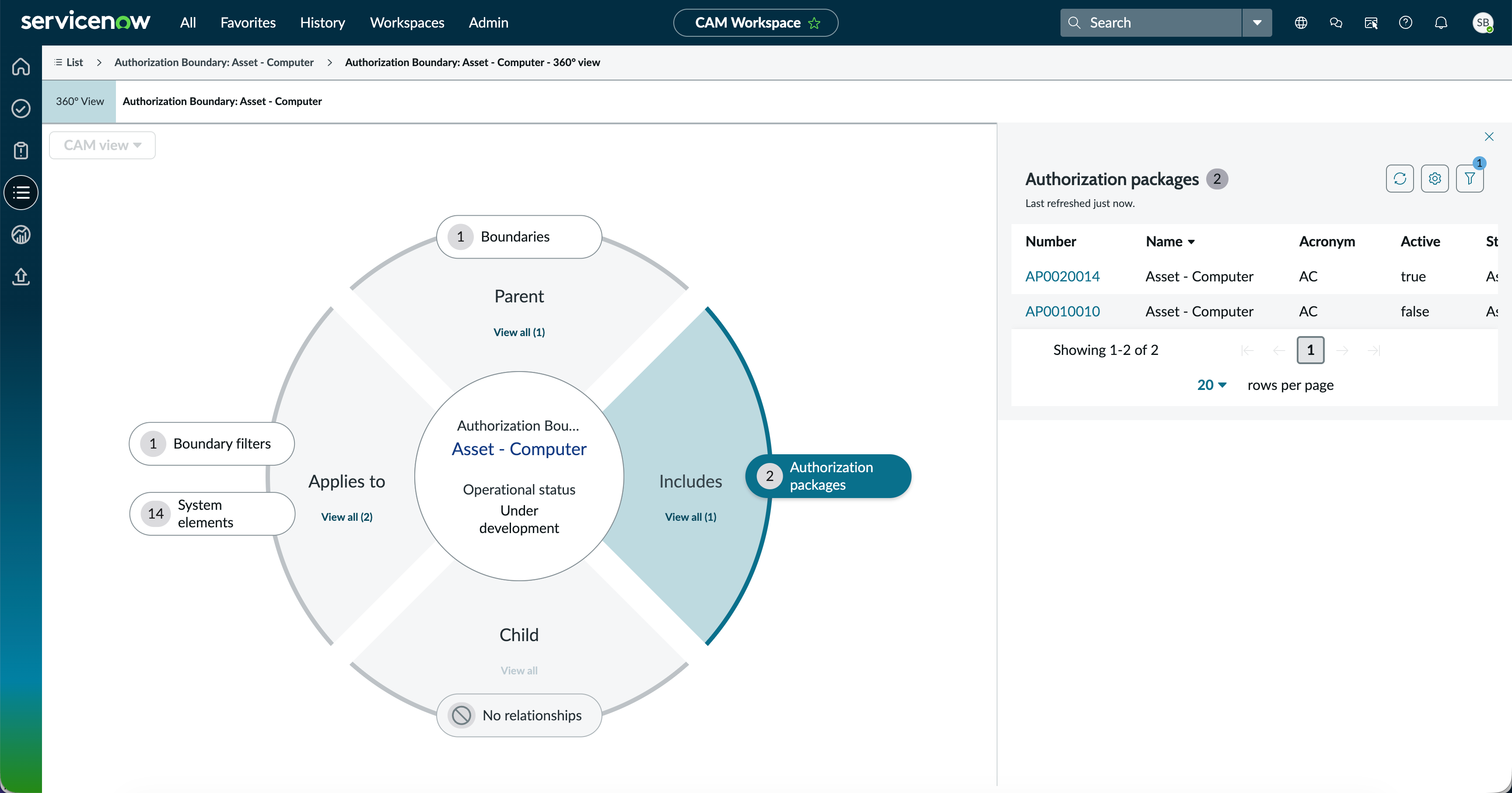The height and width of the screenshot is (793, 1512).
Task: Sort by the Active column header
Action: click(x=1420, y=242)
